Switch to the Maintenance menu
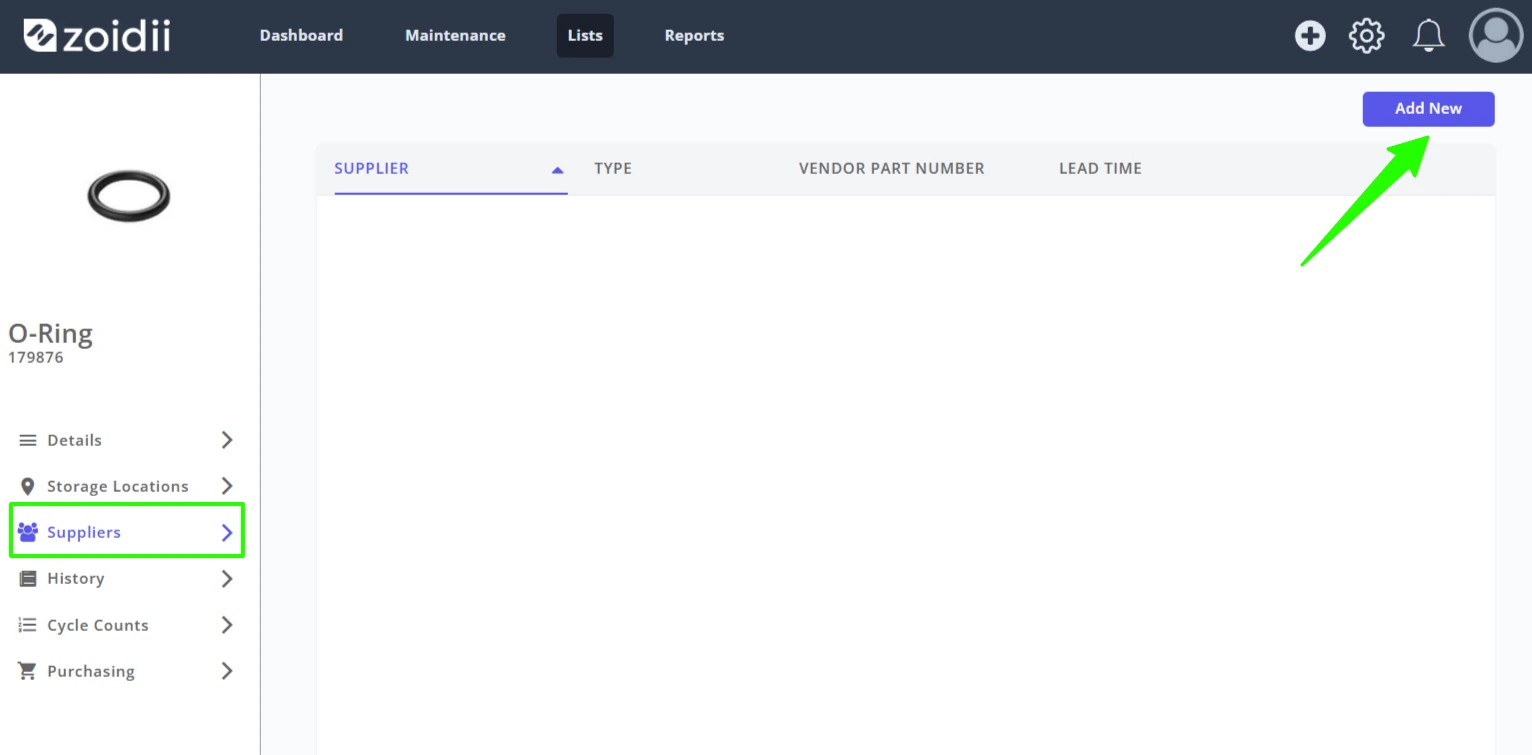This screenshot has width=1532, height=755. (x=455, y=35)
